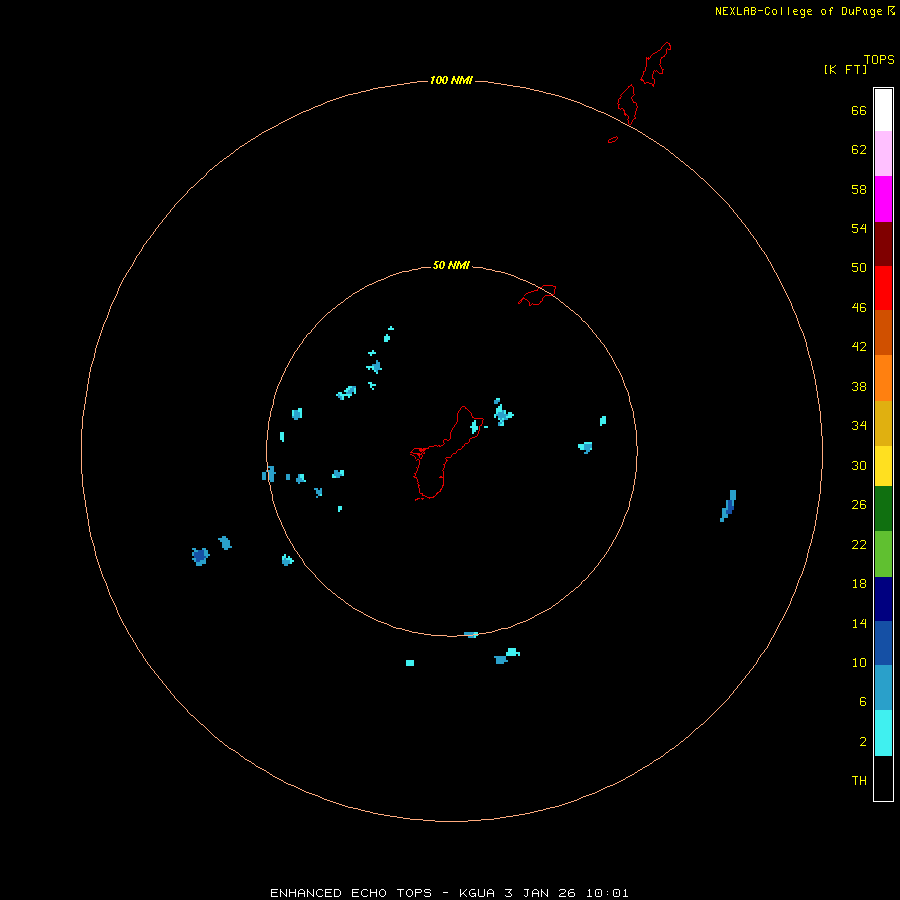Click the white swatch in the TOPS legend
The image size is (900, 900).
tap(883, 110)
